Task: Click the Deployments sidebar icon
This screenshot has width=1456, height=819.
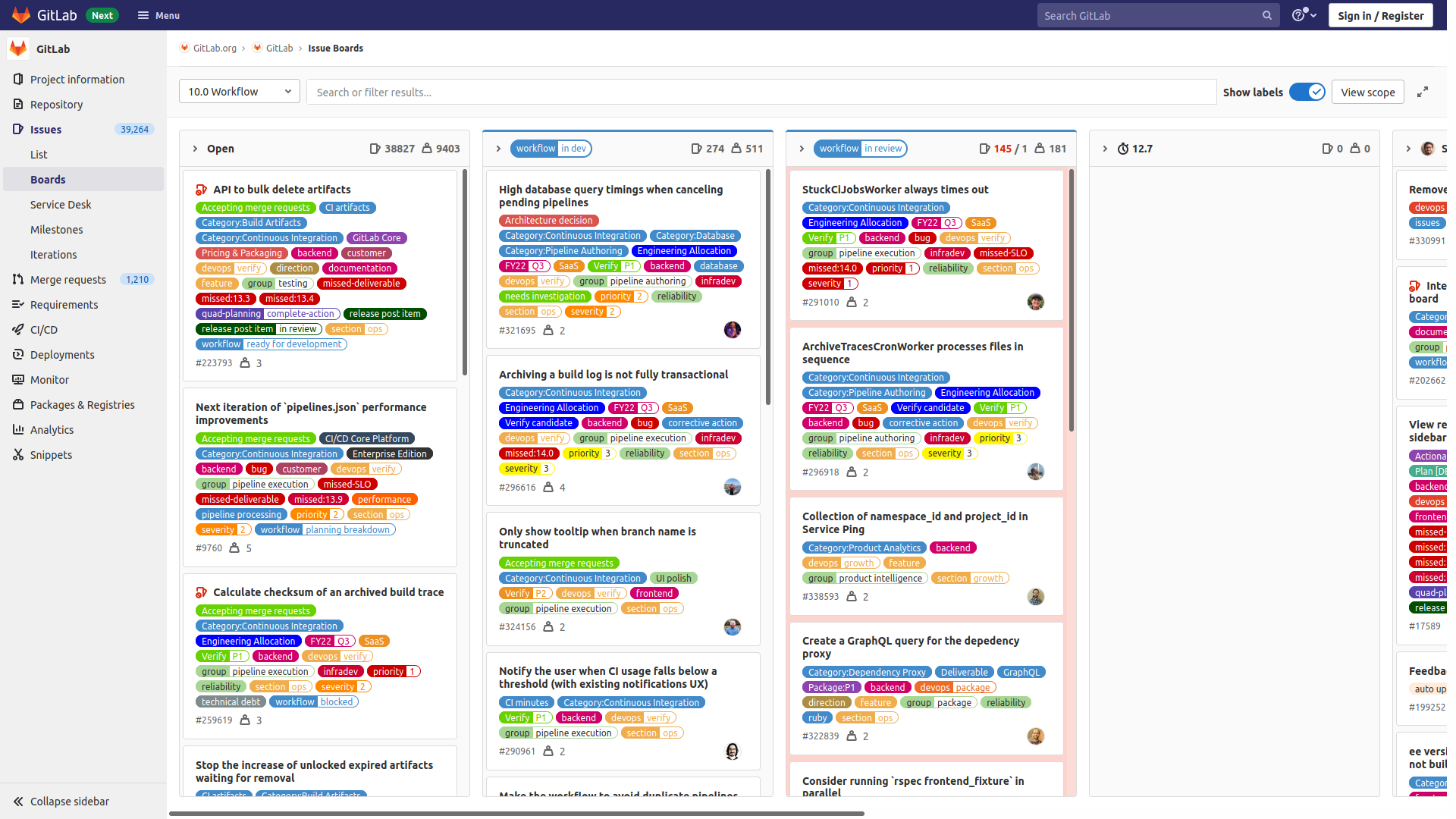Action: [x=18, y=355]
